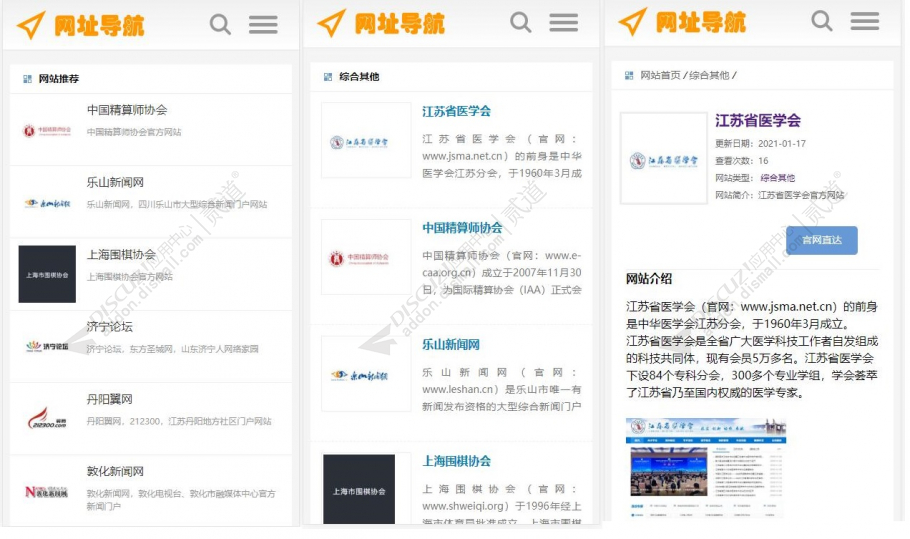Click 丹阳翼网 212300 logo thumbnail

47,418
